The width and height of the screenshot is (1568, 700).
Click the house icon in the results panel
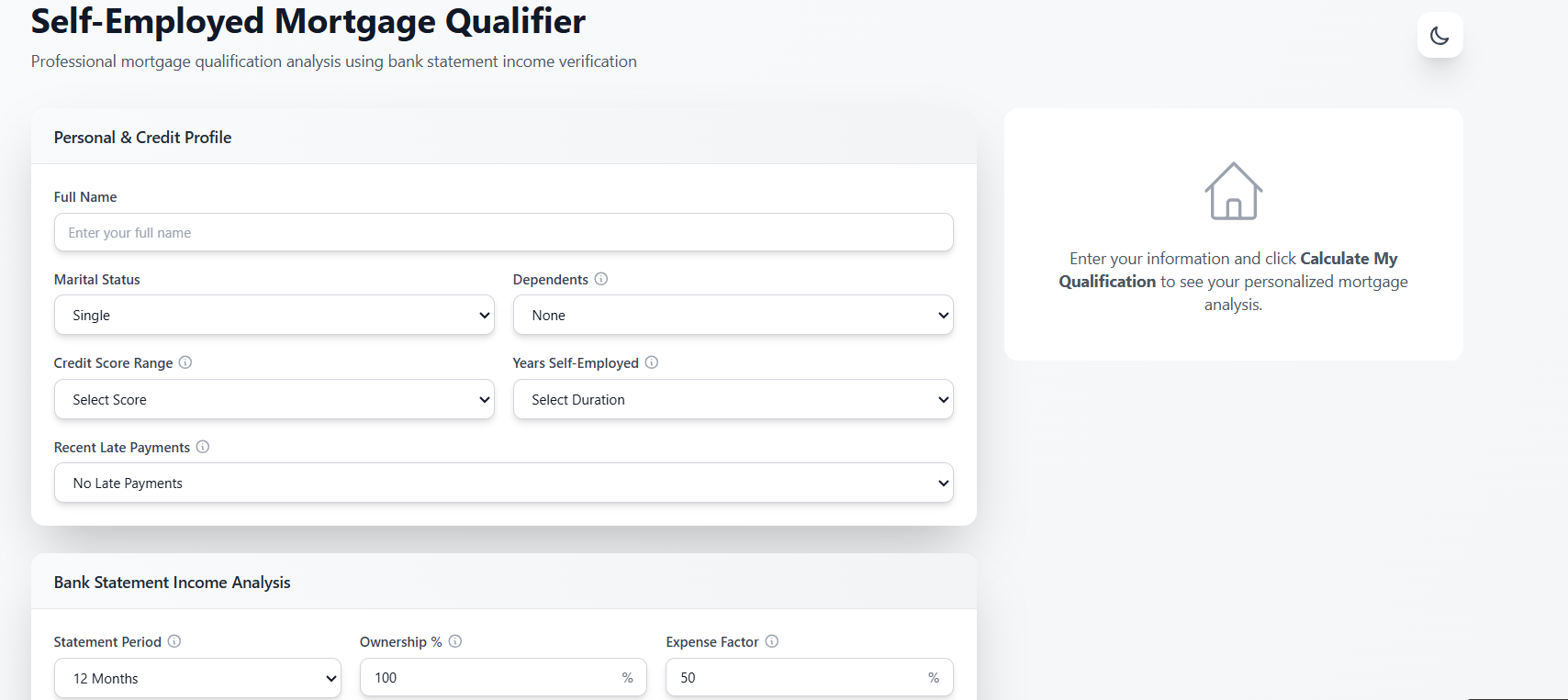coord(1234,191)
